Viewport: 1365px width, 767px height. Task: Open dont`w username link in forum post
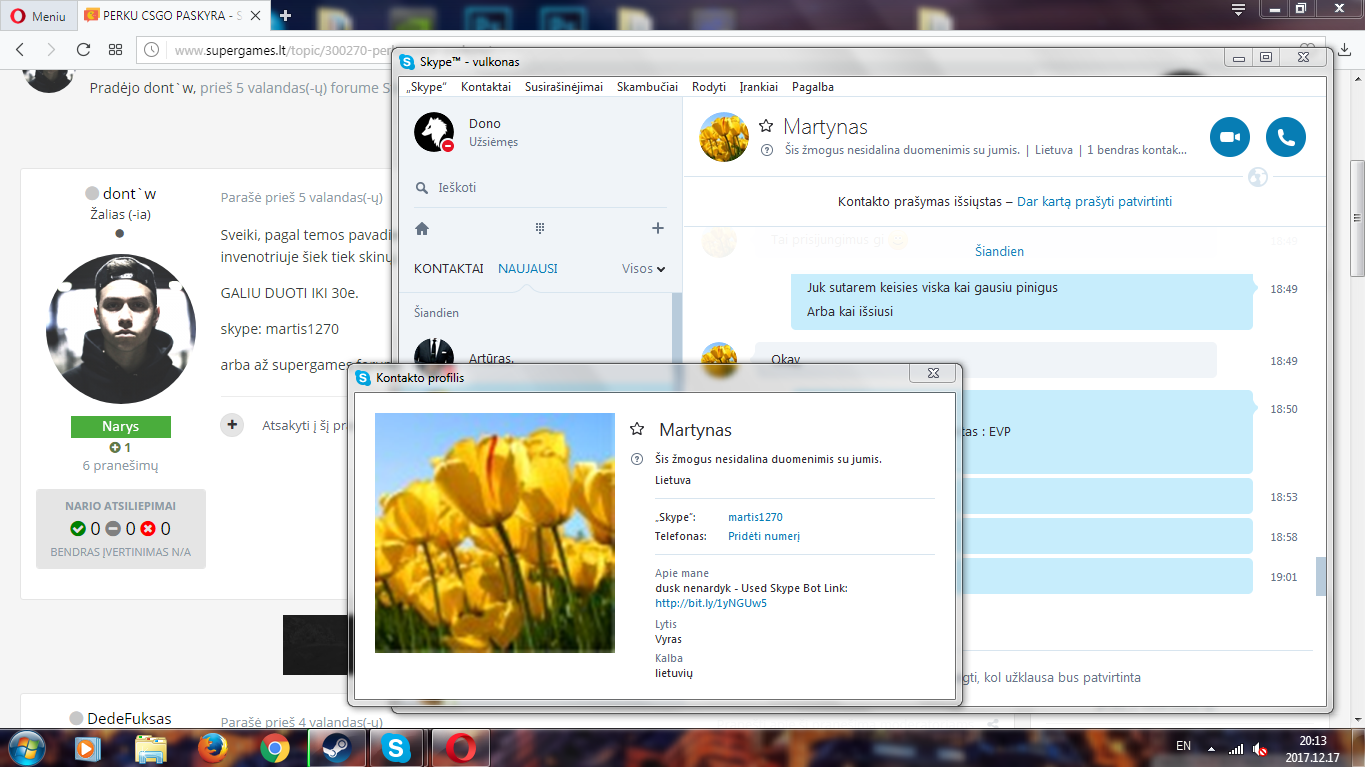(x=129, y=194)
